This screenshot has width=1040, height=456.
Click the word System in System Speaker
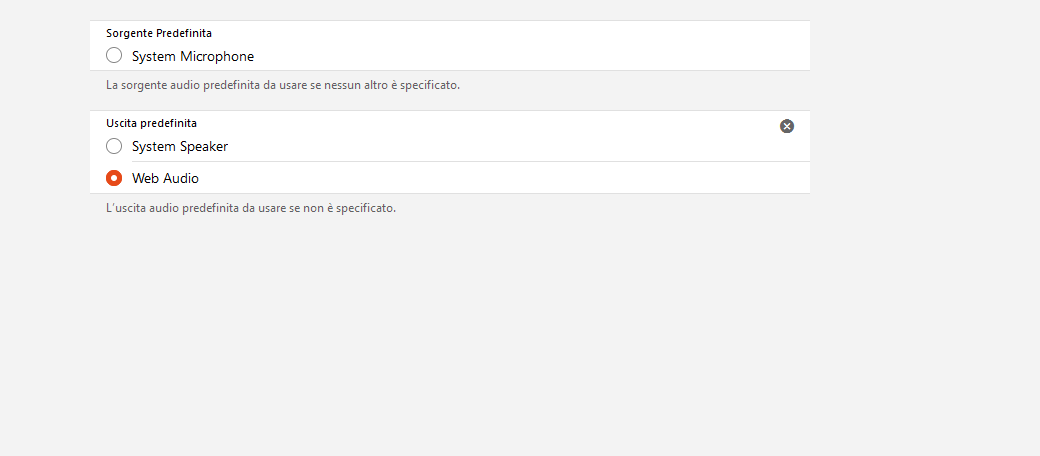tap(154, 146)
